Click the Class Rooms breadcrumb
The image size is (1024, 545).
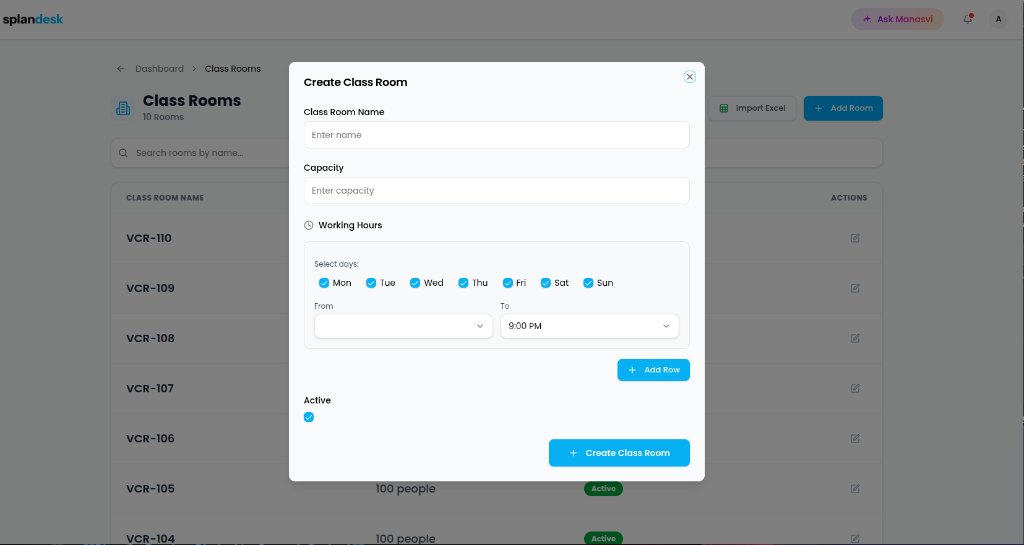coord(232,69)
